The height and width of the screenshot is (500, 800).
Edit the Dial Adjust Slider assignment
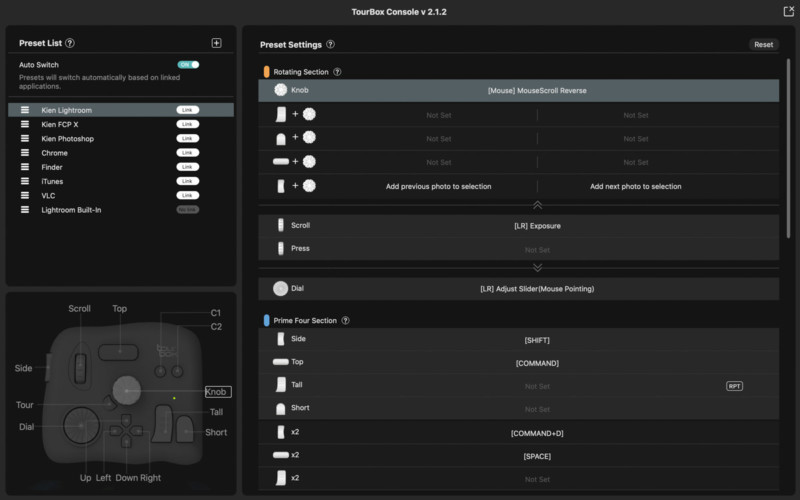pos(537,289)
